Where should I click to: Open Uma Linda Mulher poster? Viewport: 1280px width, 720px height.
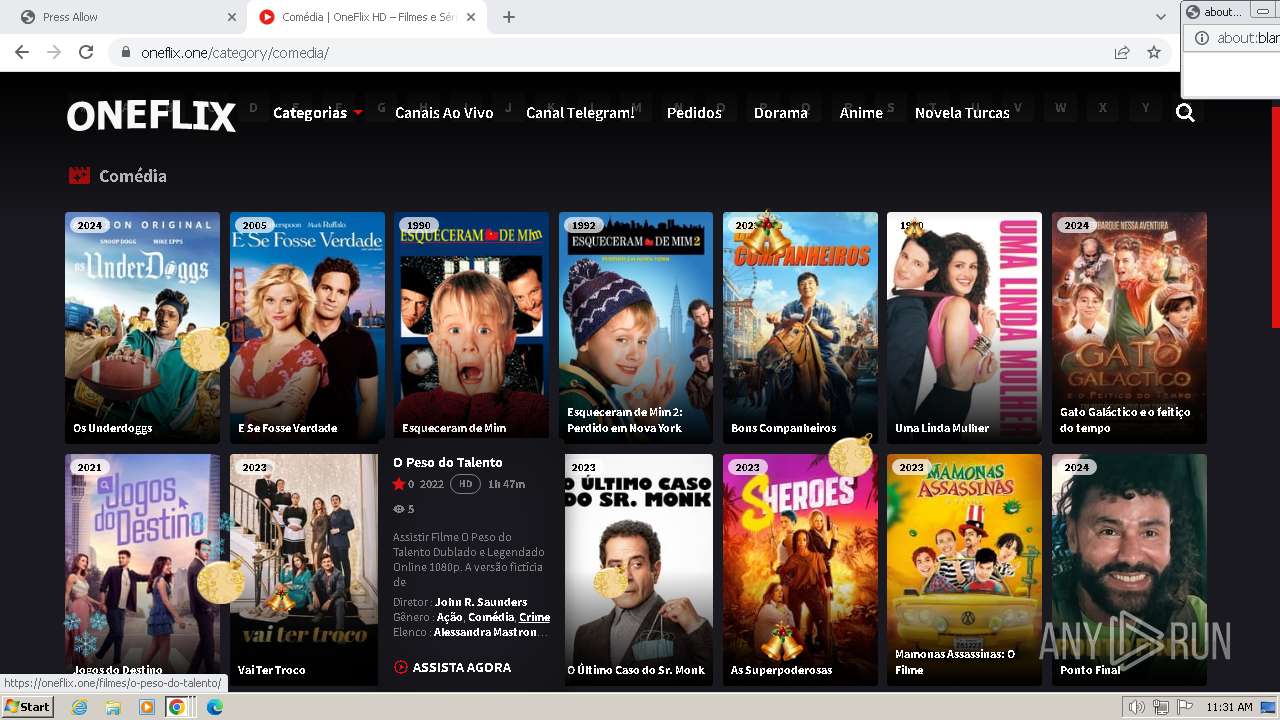964,327
